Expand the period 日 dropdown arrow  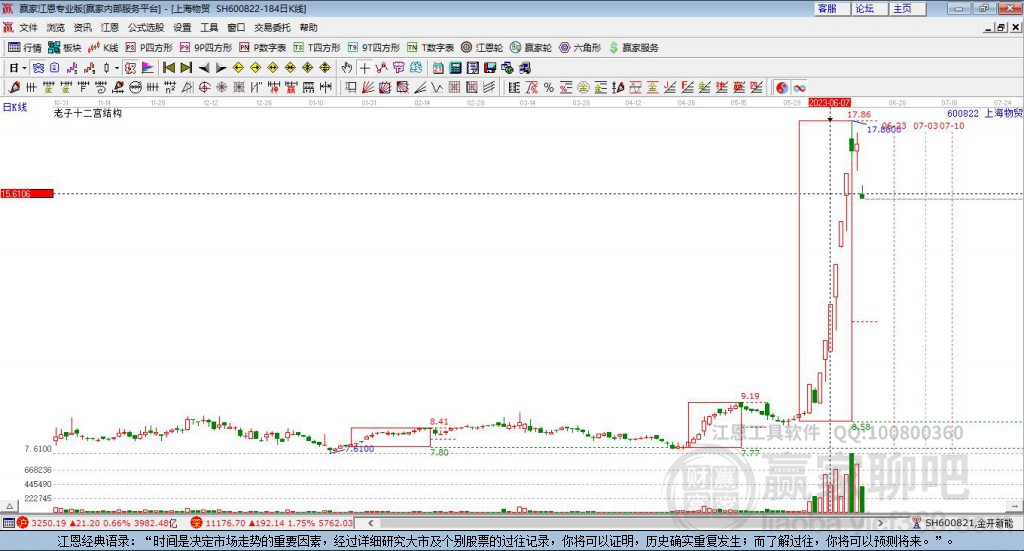[x=24, y=67]
